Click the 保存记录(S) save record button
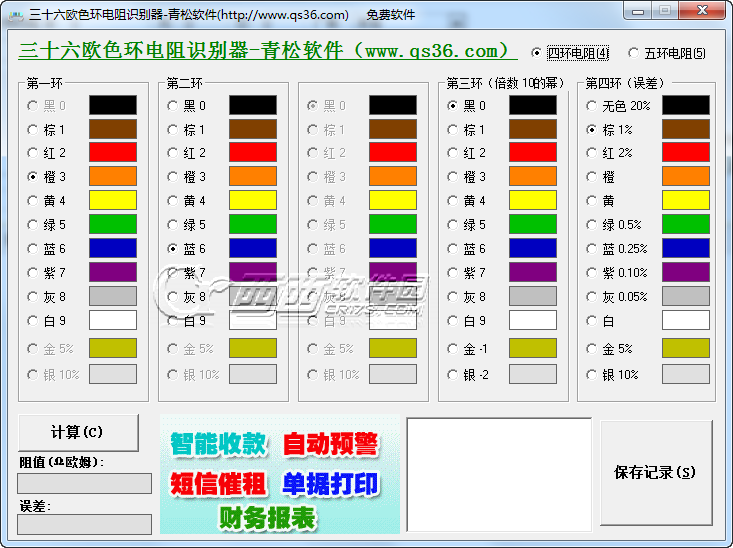 655,472
